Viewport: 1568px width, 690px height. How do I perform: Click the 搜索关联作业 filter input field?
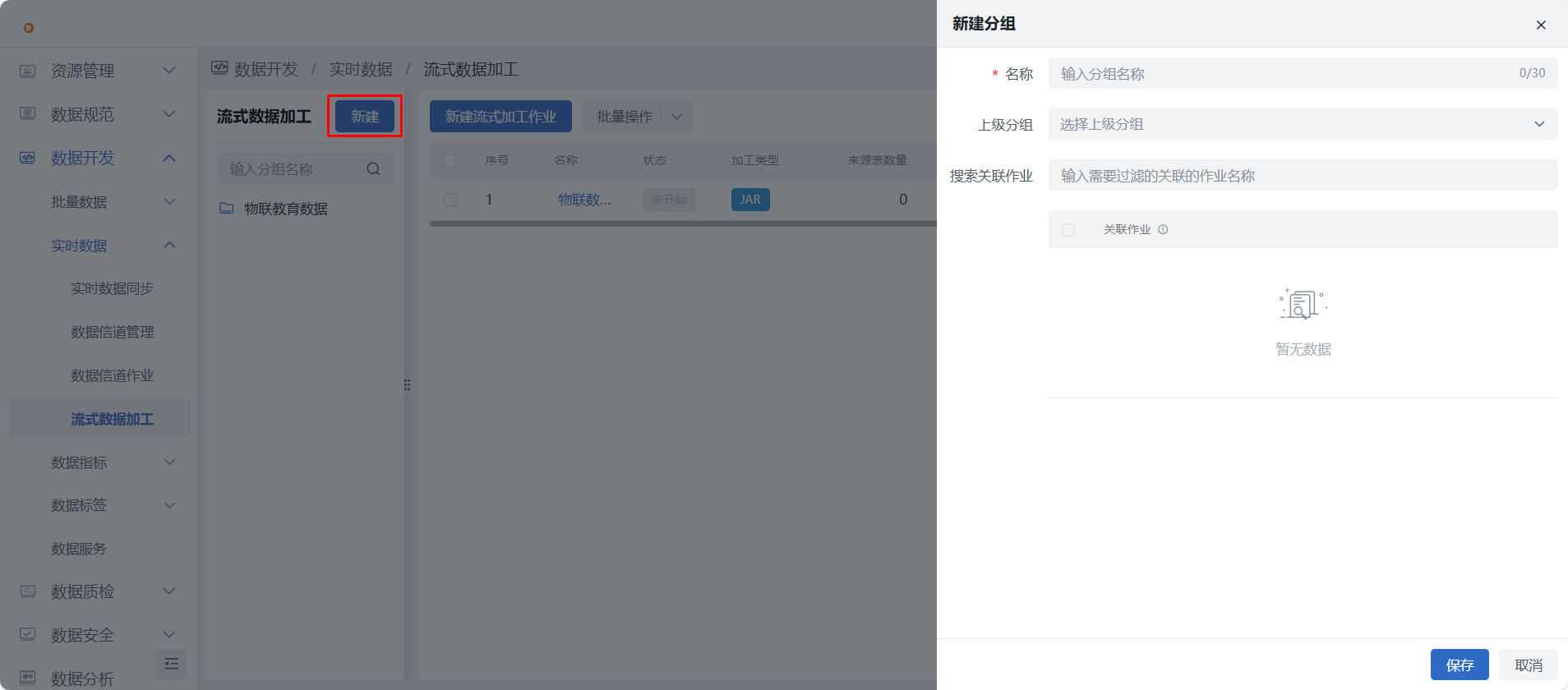coord(1303,175)
